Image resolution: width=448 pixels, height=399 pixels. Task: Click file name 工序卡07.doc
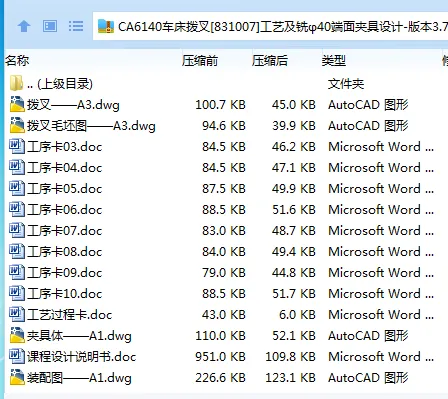(65, 231)
